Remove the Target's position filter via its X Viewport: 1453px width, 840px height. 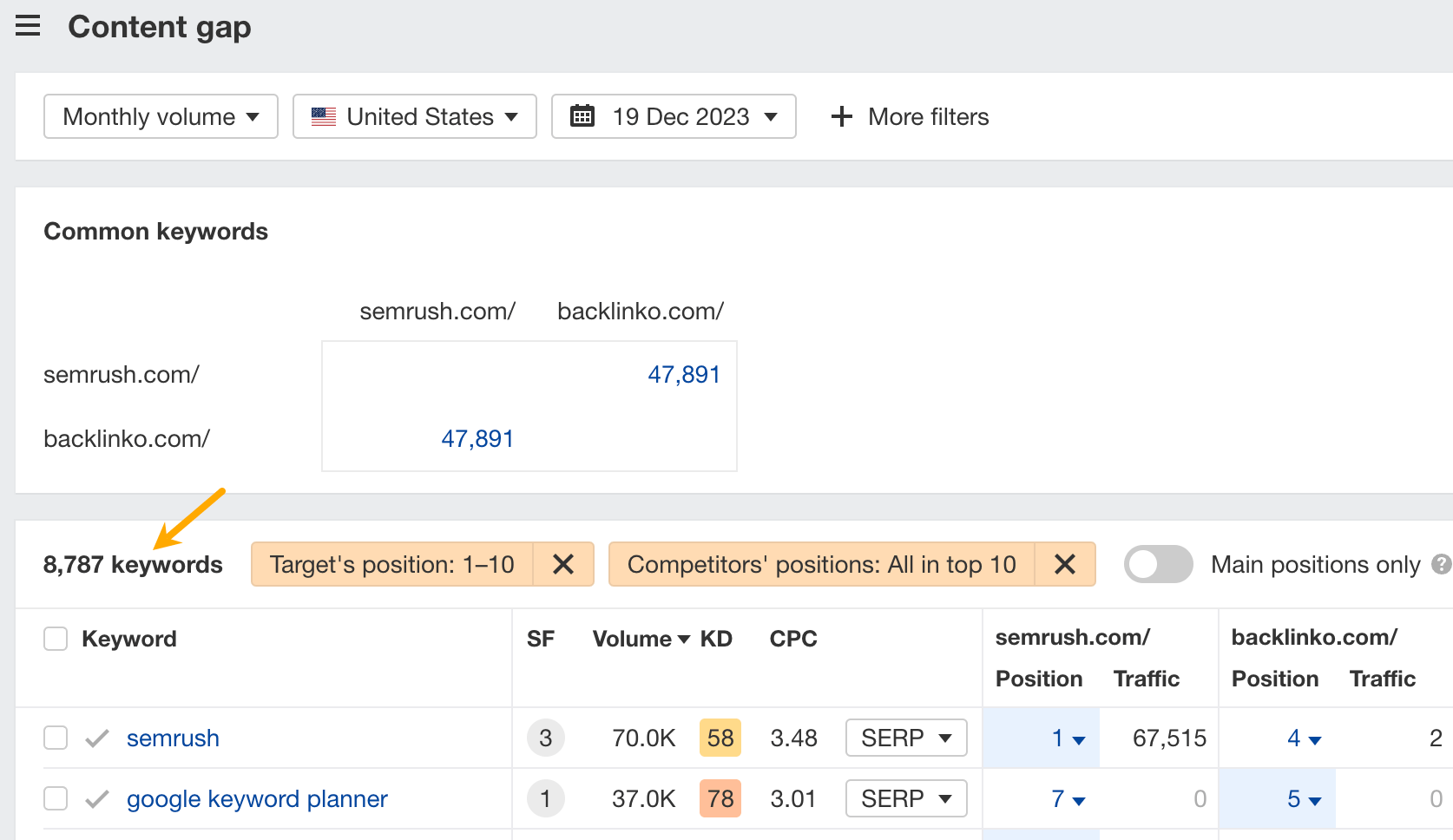(x=563, y=564)
